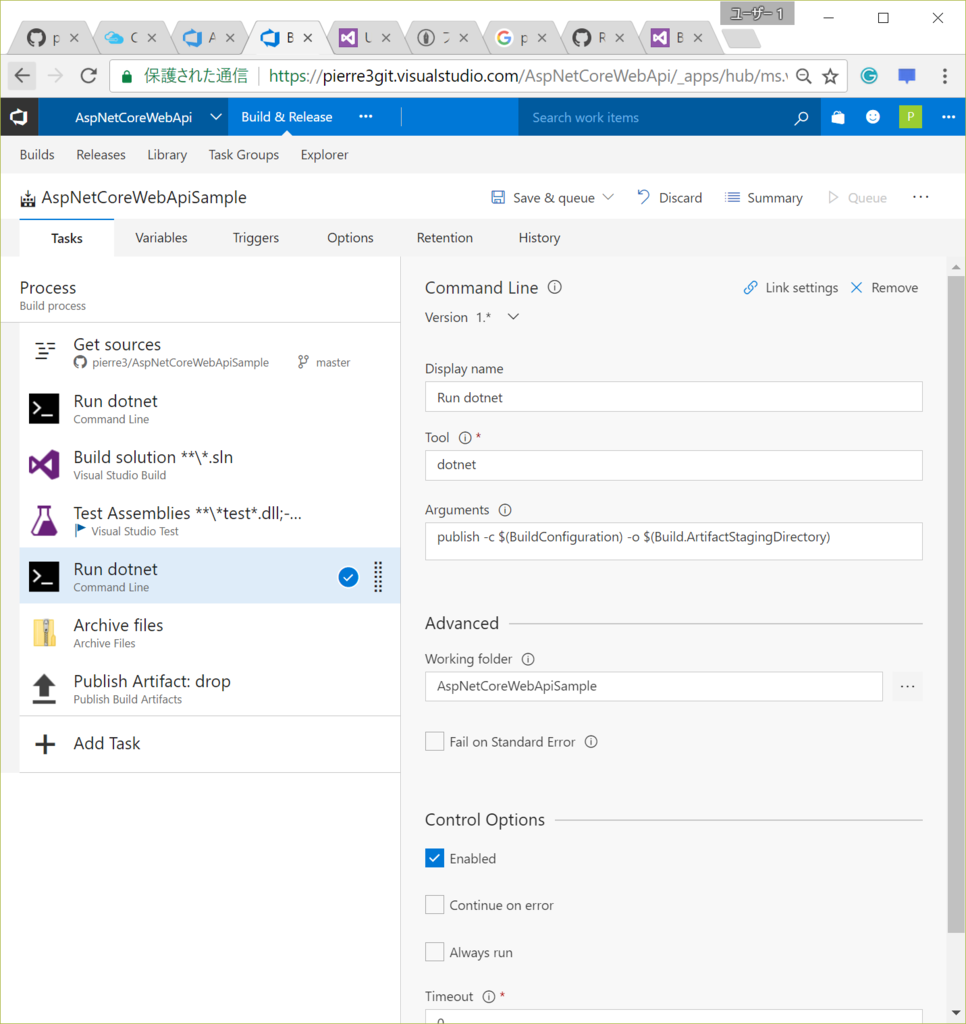The width and height of the screenshot is (966, 1024).
Task: Open the Save & queue dropdown arrow
Action: tap(608, 197)
